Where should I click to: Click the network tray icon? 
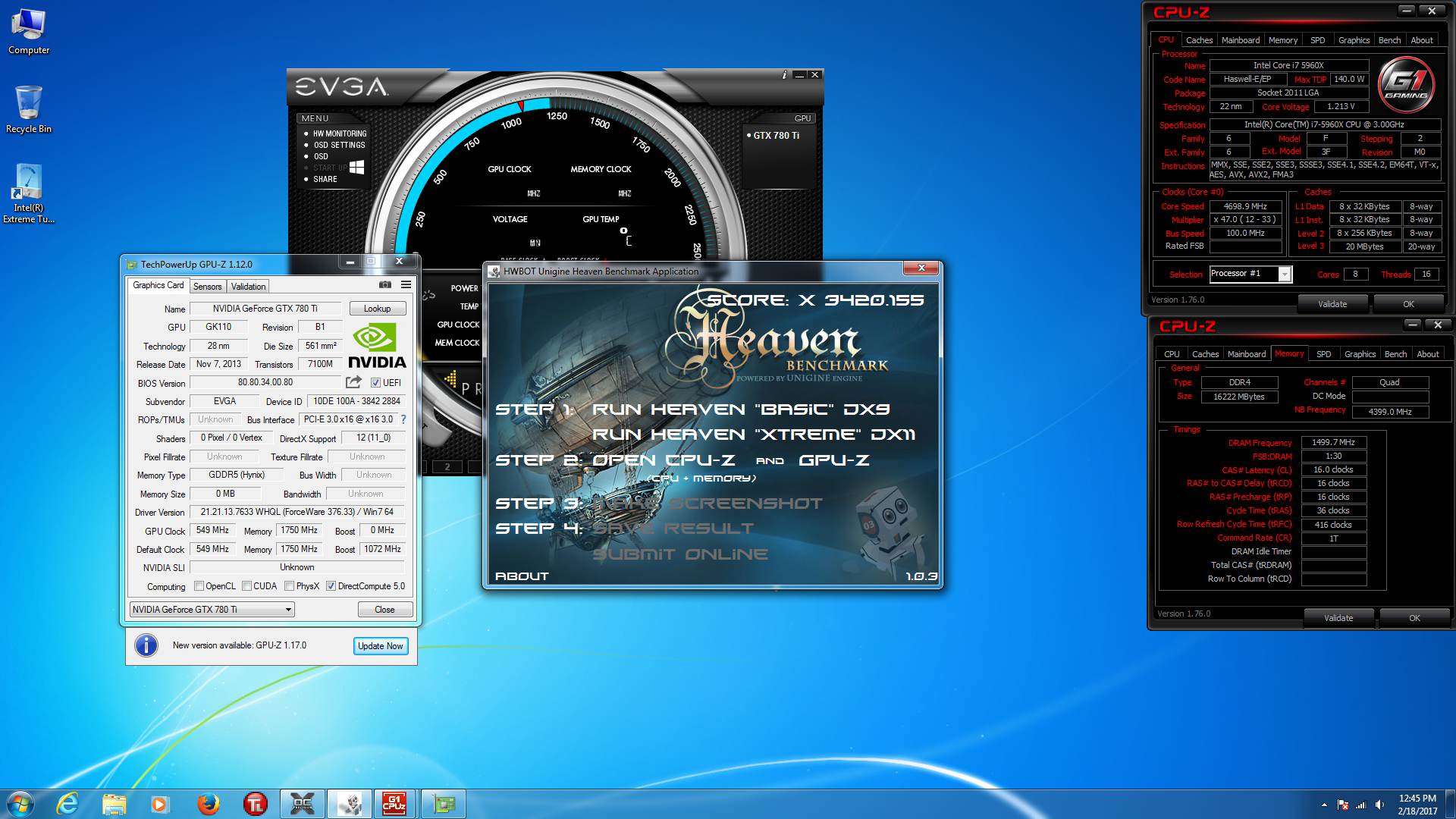click(x=1361, y=805)
